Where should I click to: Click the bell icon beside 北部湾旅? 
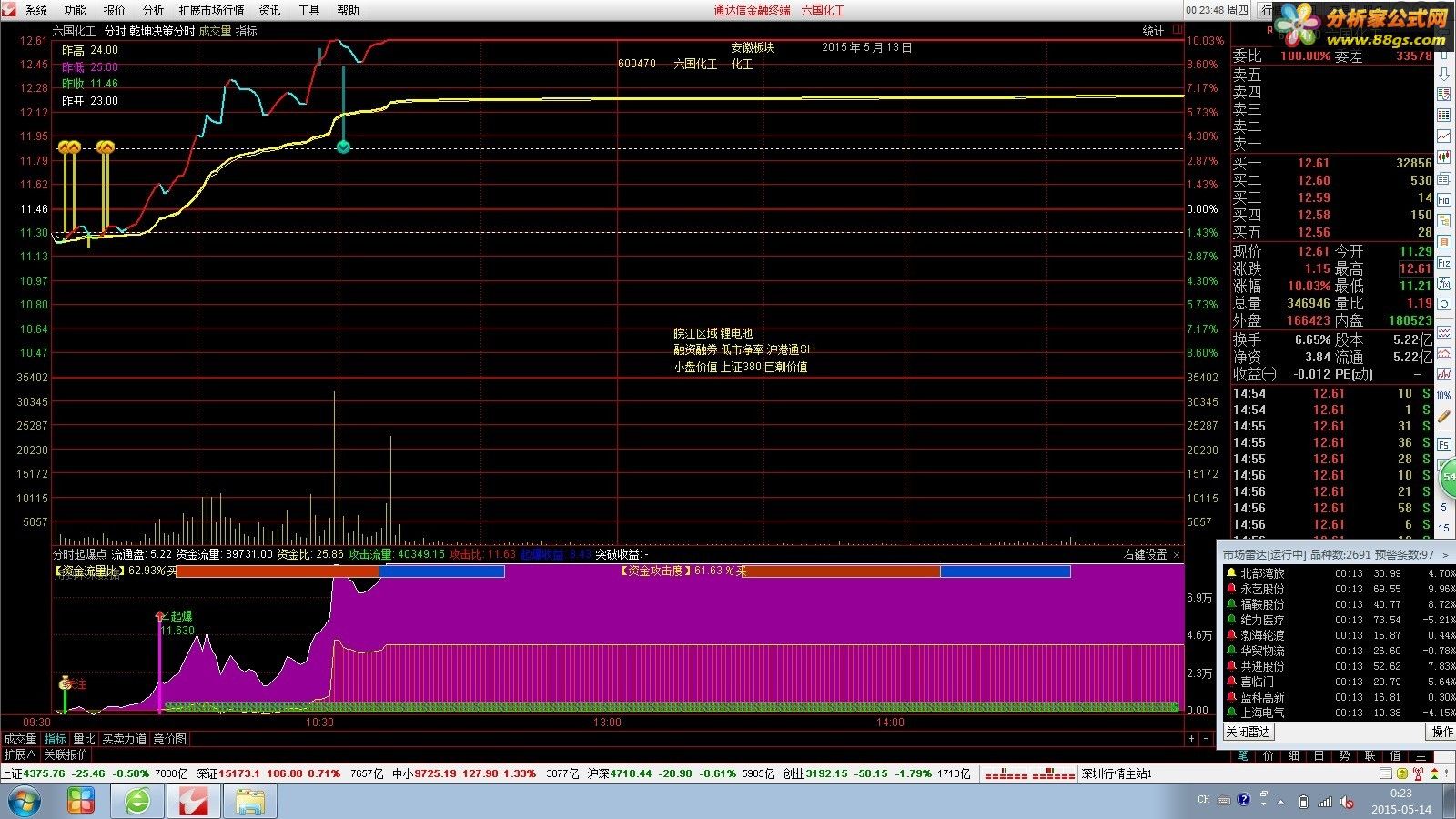click(1232, 573)
